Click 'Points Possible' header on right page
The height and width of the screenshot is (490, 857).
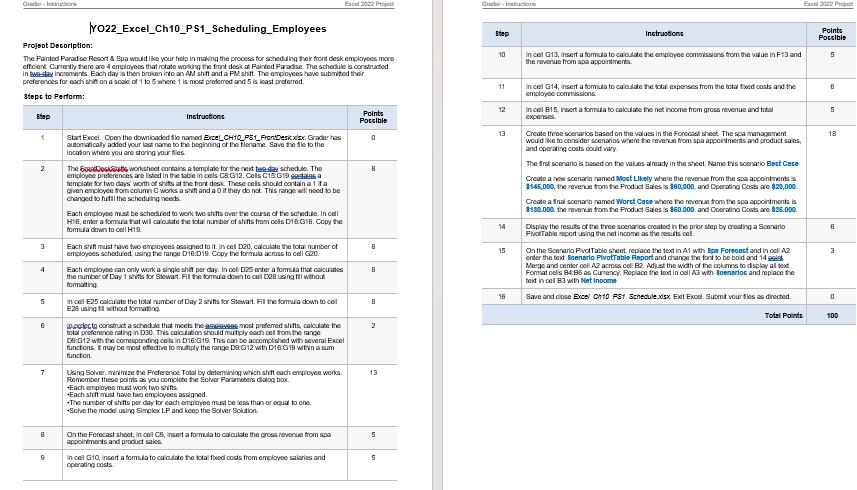pyautogui.click(x=832, y=34)
